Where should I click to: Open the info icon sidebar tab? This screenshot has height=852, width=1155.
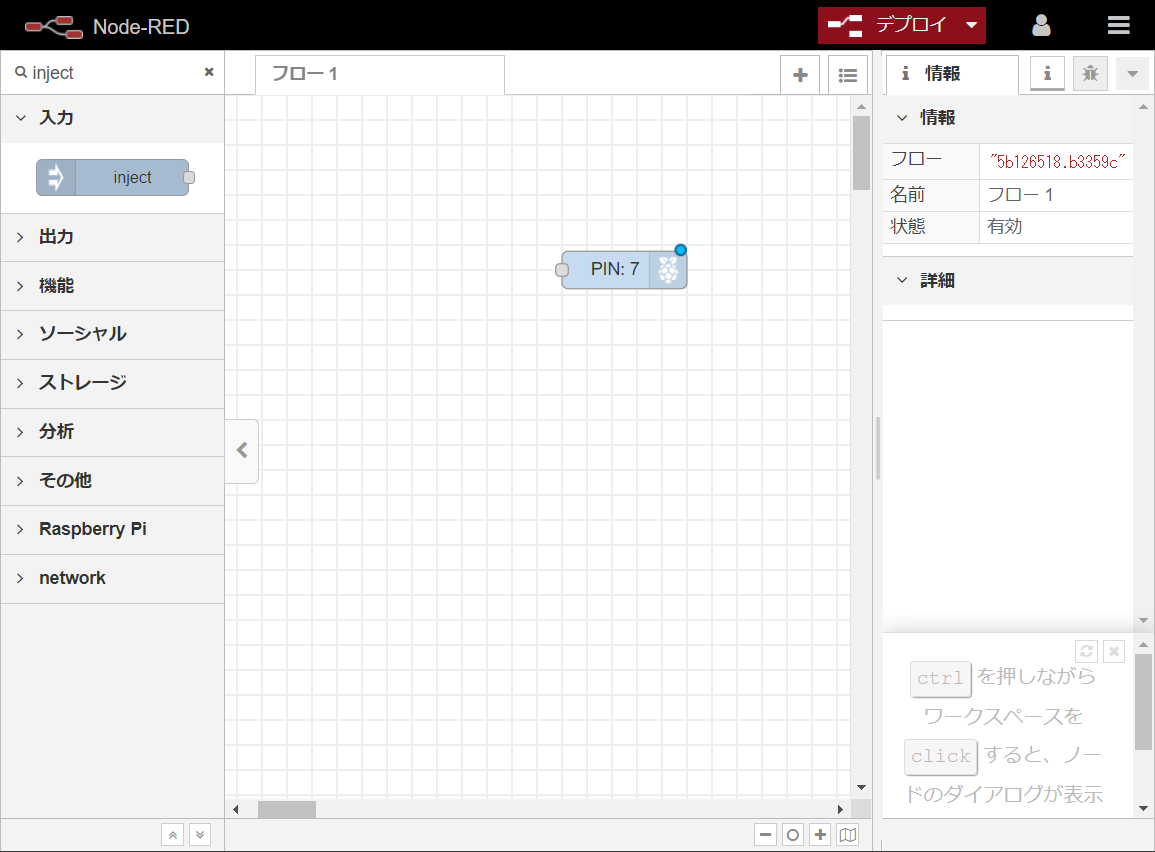(x=1047, y=74)
